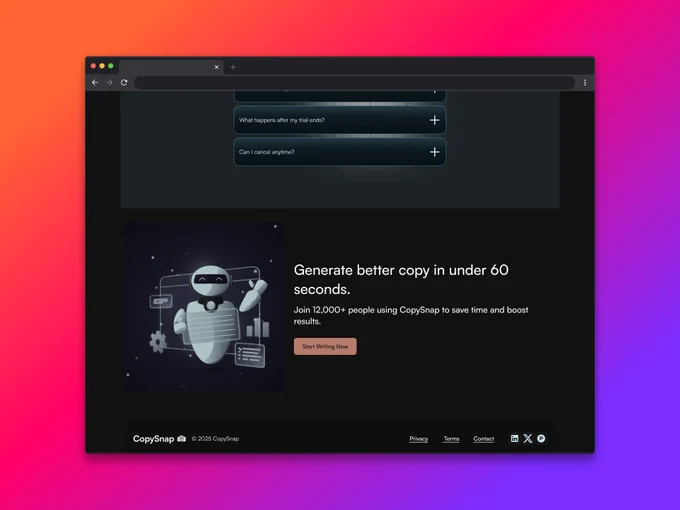
Task: Open the LinkedIn social icon
Action: [x=514, y=438]
